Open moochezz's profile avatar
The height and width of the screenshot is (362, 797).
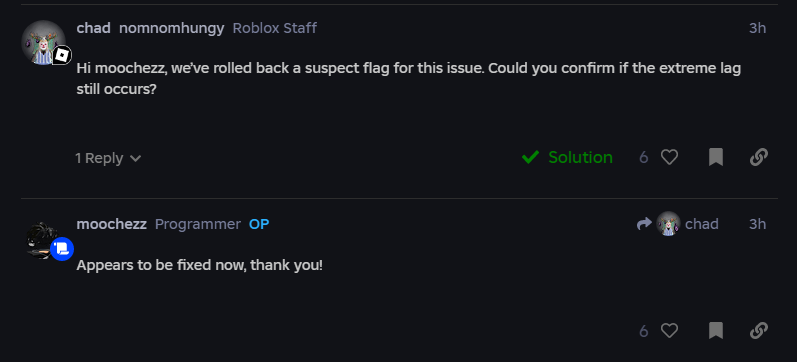(43, 242)
